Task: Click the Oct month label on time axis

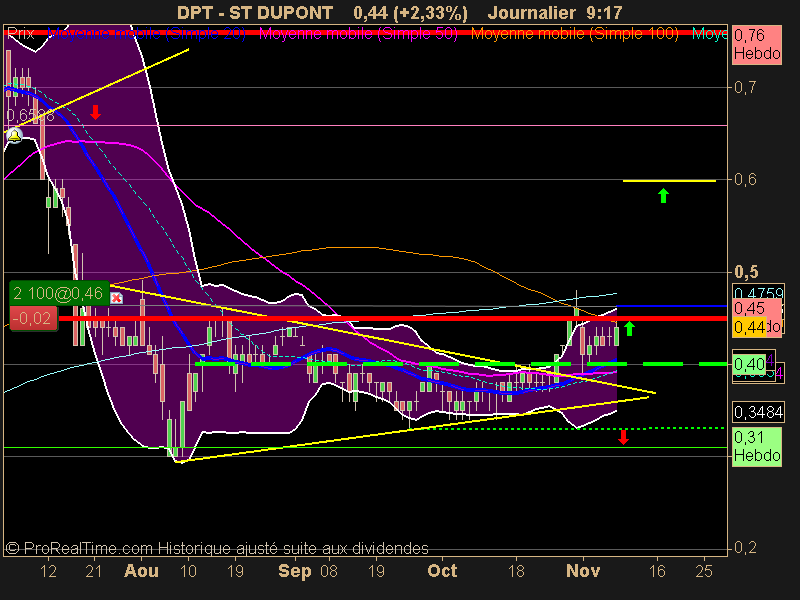Action: click(x=442, y=570)
